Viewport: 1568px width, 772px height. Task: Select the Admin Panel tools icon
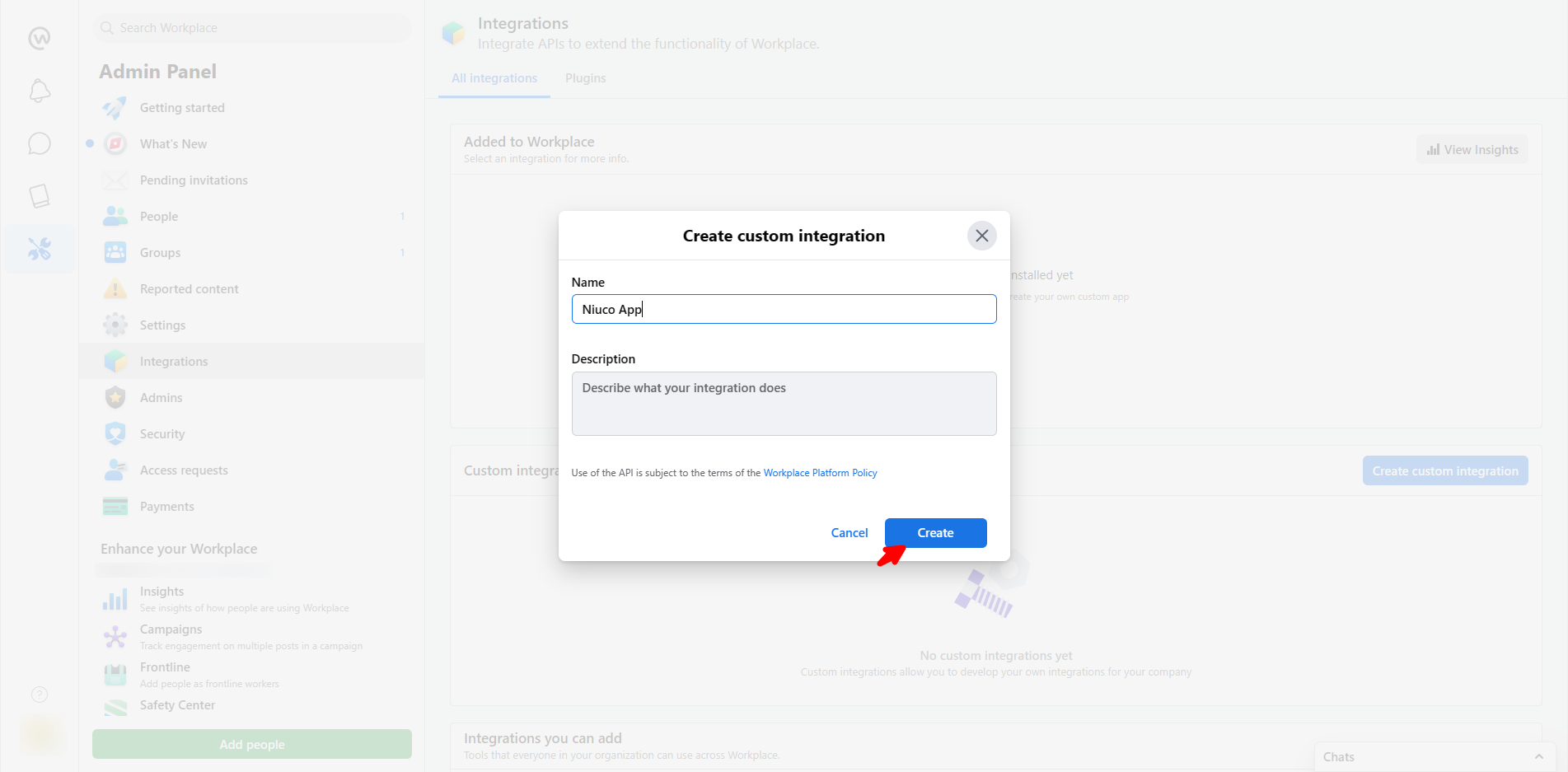(x=40, y=249)
